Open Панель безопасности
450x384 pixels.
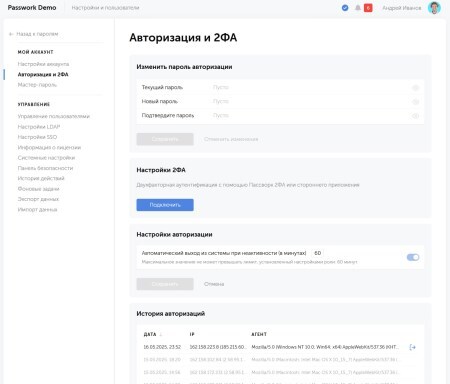click(45, 168)
